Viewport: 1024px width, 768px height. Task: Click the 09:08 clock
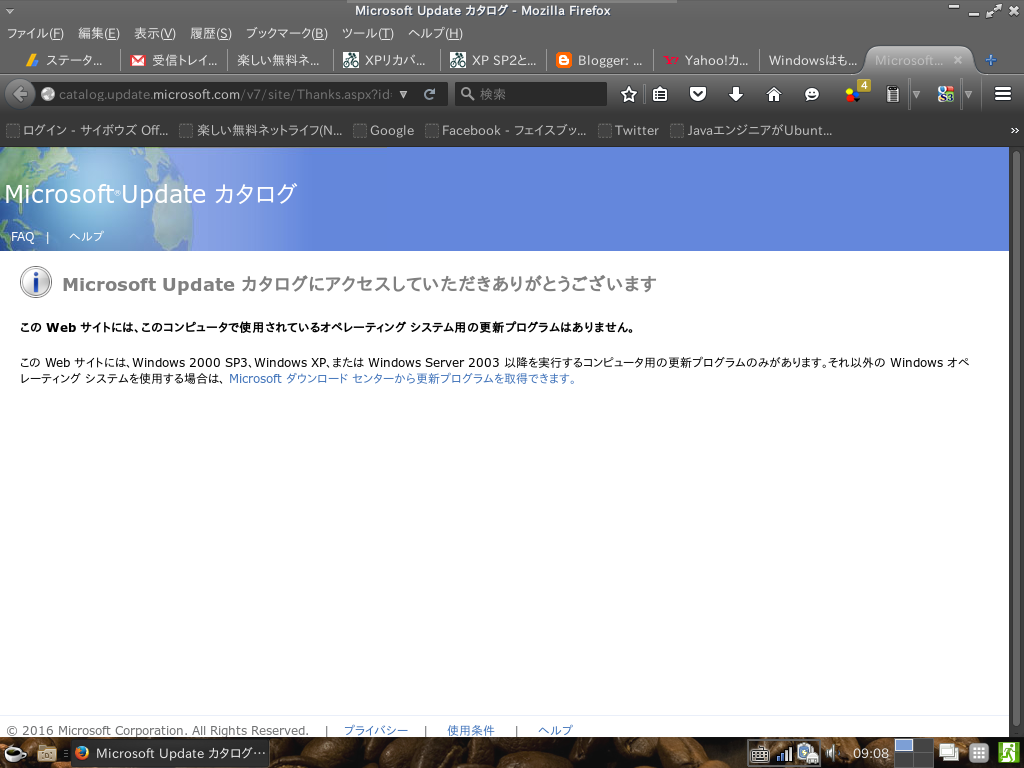(x=871, y=754)
